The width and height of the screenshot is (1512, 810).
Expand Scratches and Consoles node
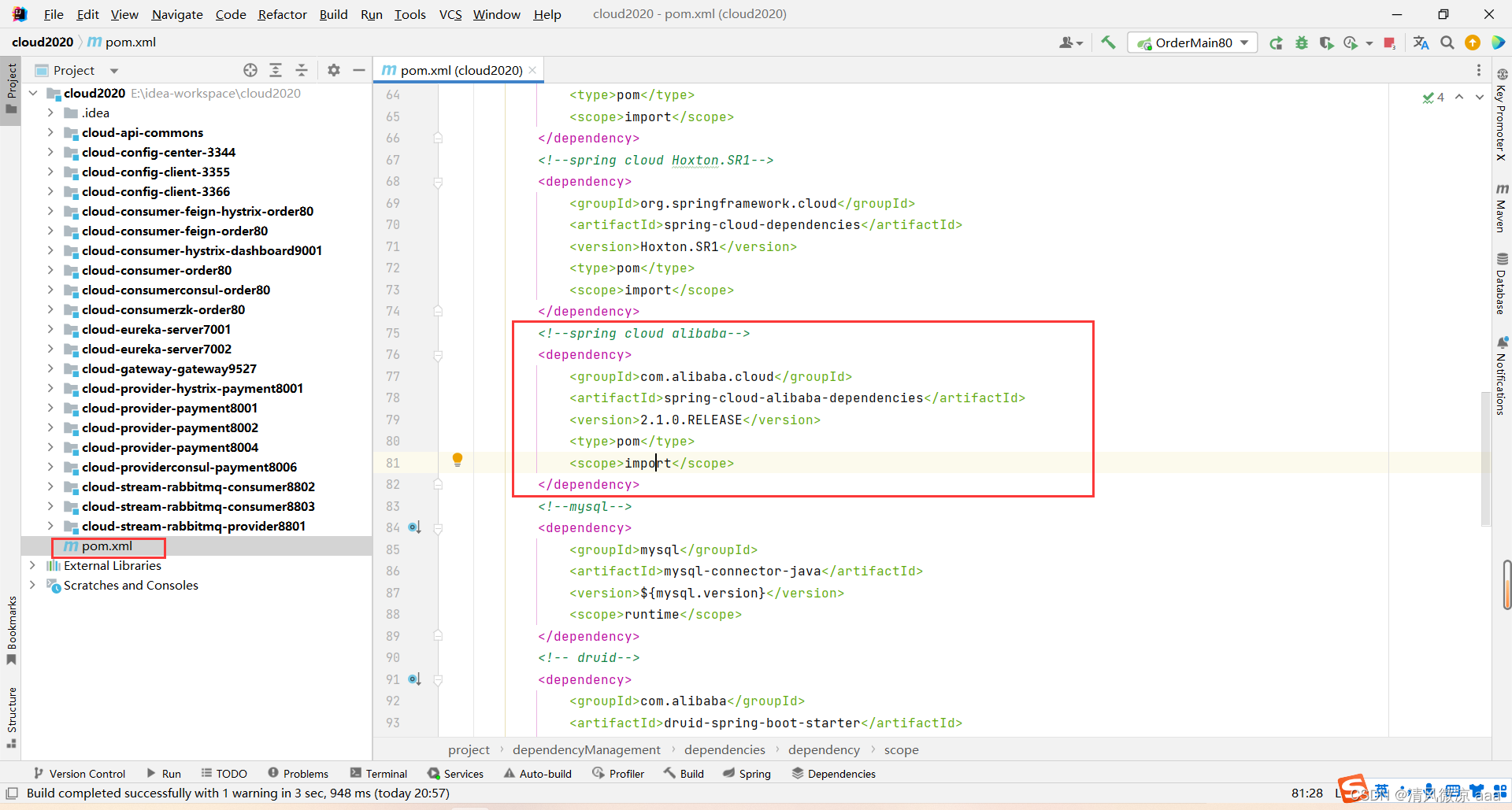[x=33, y=585]
